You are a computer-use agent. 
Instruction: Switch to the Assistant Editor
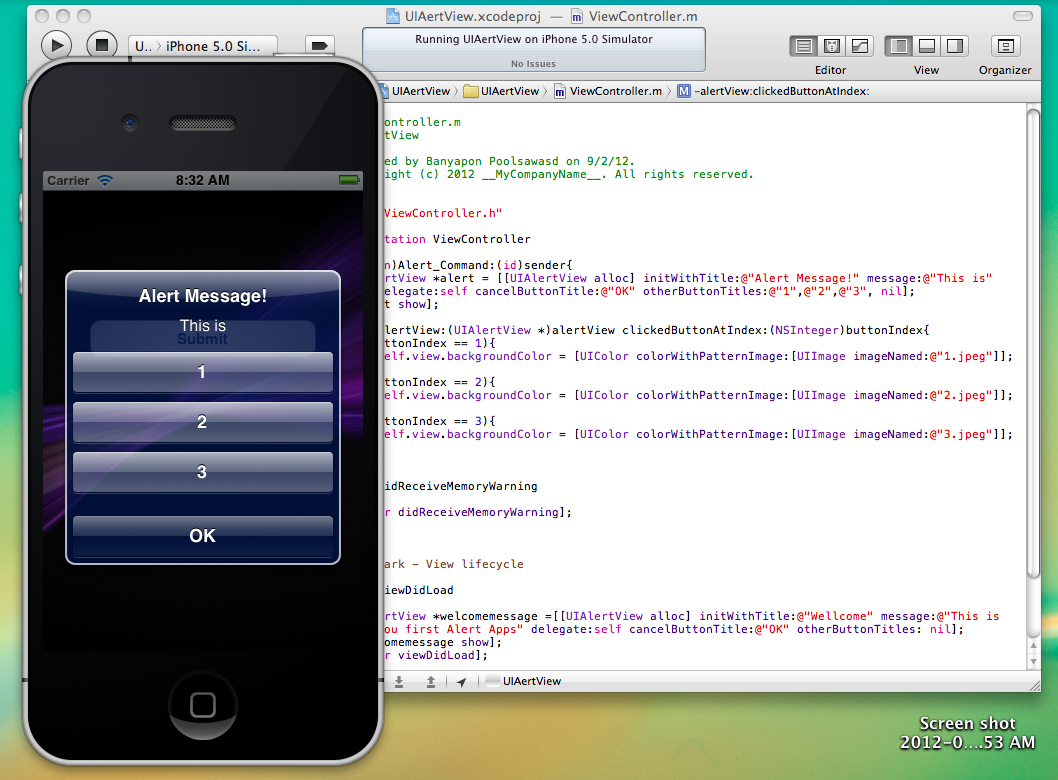(832, 45)
